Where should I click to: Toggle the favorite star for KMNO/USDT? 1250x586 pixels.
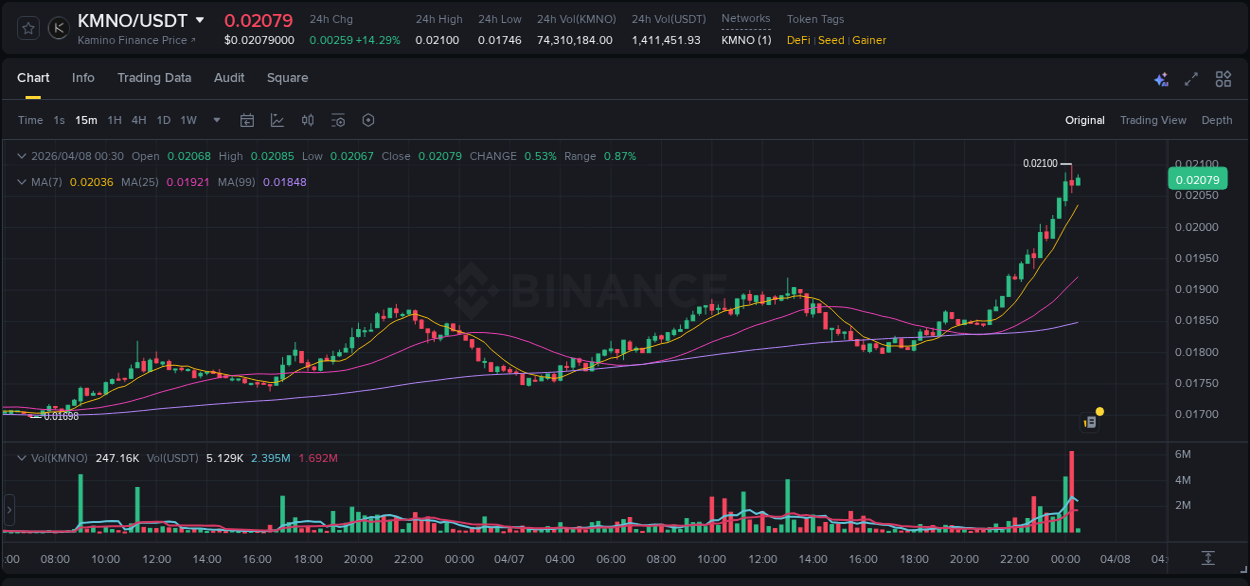[x=27, y=28]
